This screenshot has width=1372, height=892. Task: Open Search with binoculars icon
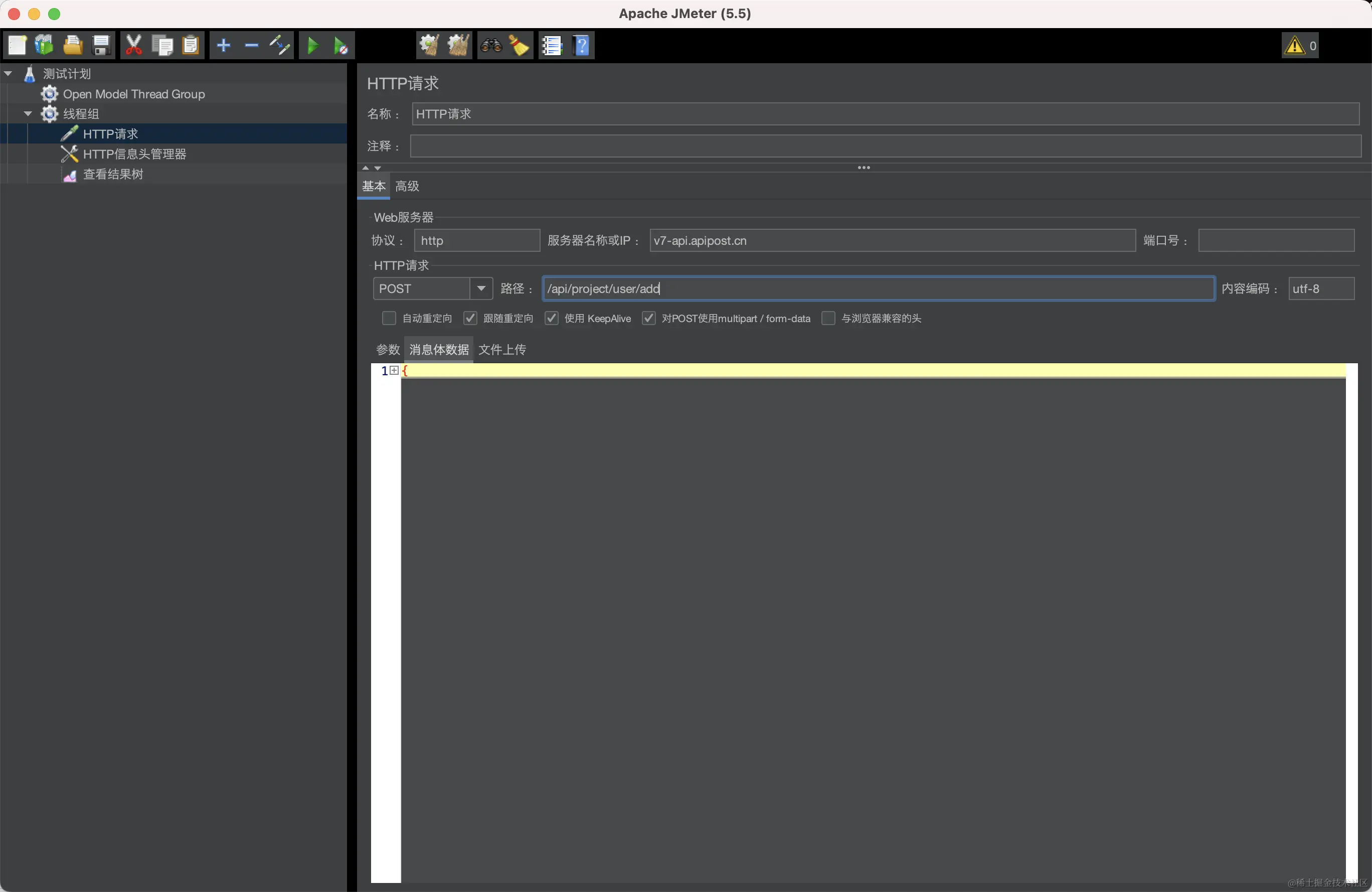coord(491,45)
